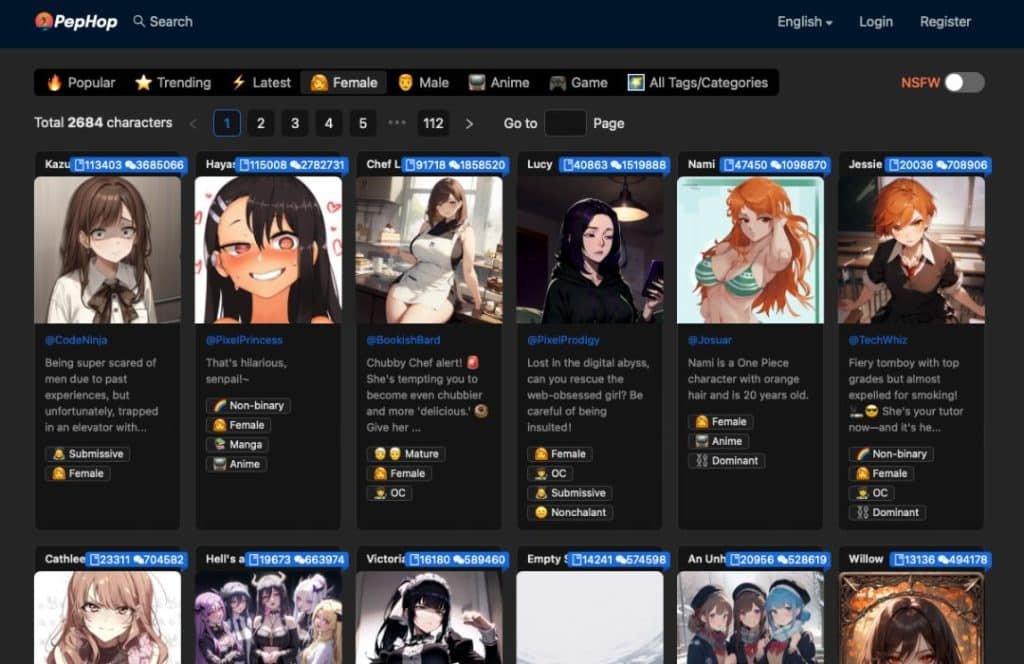Select the Male category tab
The image size is (1024, 664).
(x=423, y=83)
